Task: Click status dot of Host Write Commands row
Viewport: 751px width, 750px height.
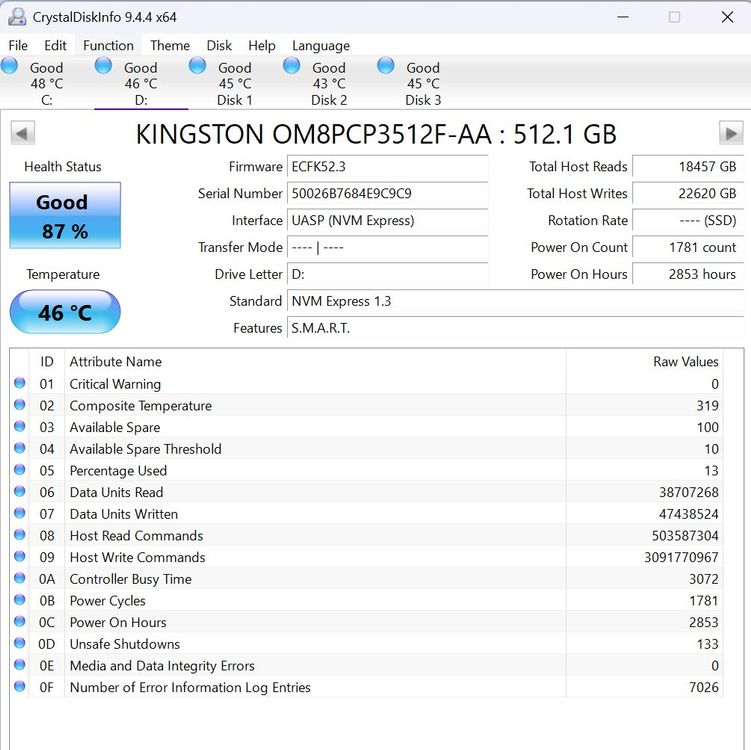Action: pos(20,557)
